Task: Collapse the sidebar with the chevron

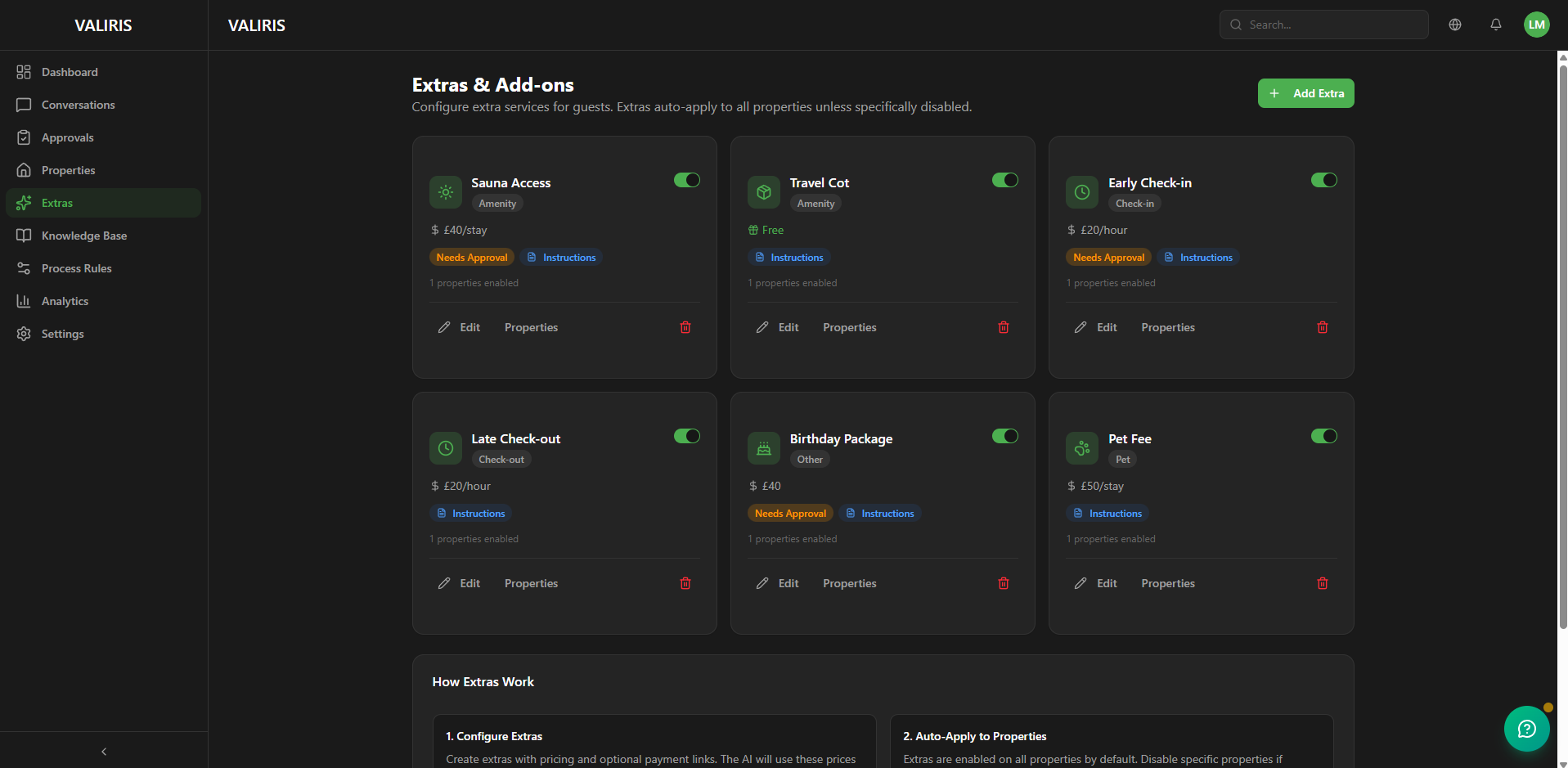Action: [103, 751]
